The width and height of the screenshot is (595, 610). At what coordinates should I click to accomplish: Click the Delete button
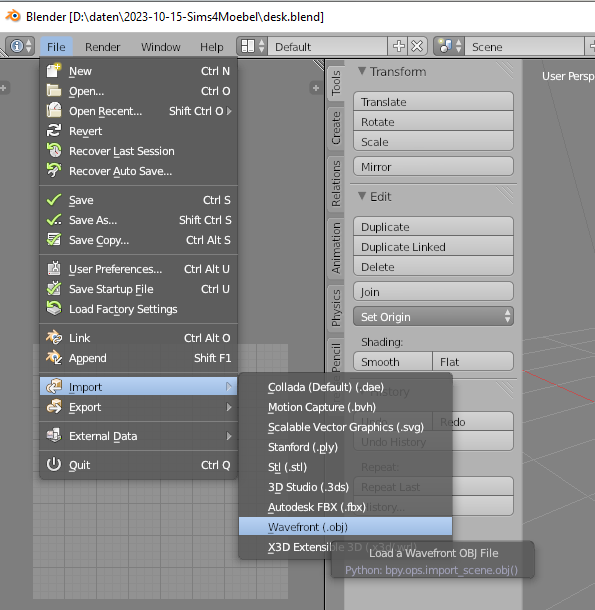coord(433,266)
